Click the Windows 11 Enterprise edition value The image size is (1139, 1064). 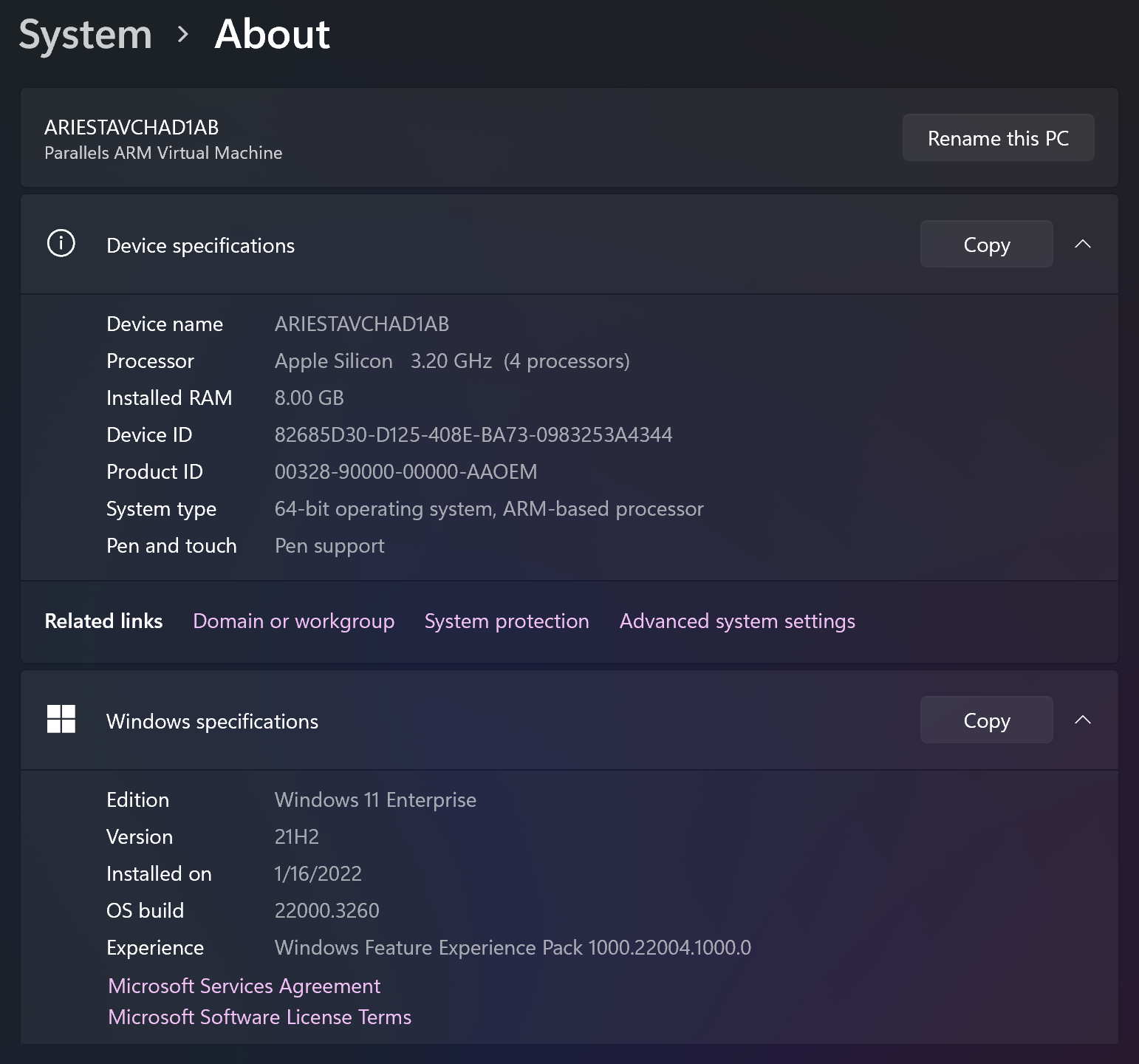point(375,799)
